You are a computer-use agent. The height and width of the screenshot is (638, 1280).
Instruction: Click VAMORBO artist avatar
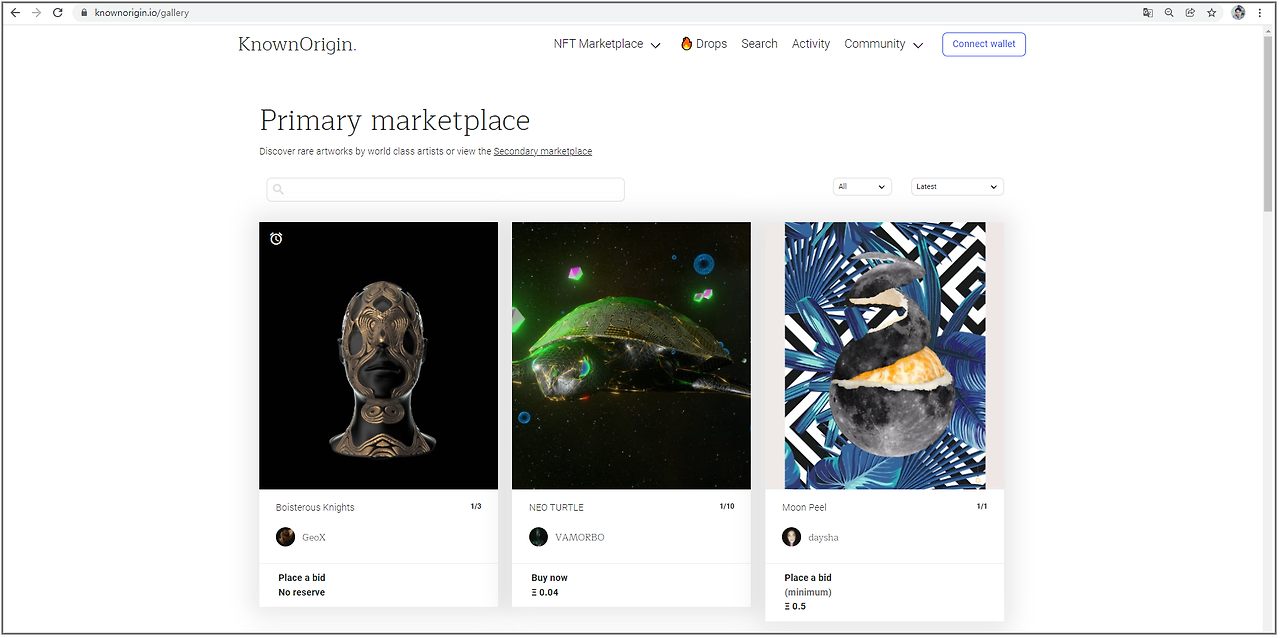[x=539, y=537]
